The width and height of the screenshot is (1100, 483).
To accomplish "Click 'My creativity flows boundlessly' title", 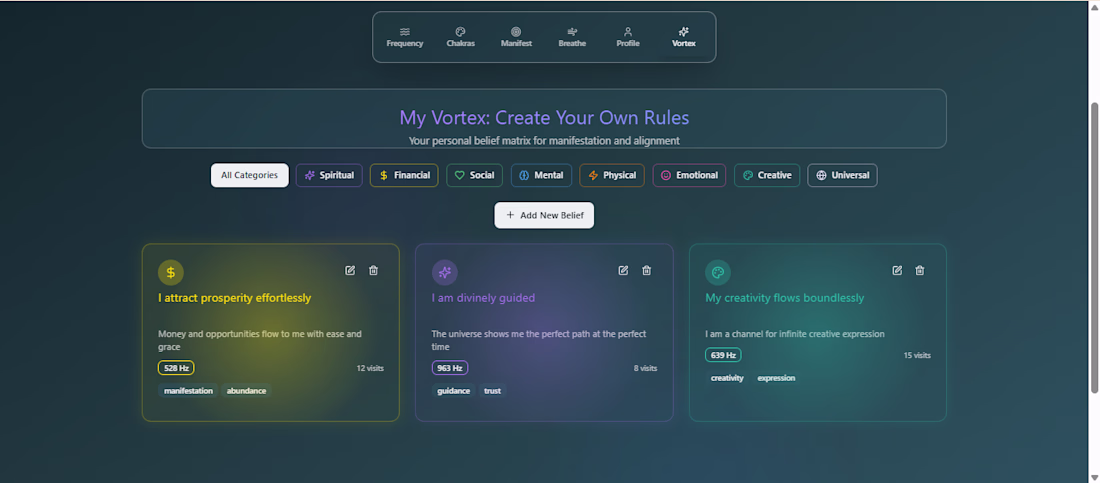I will (x=784, y=298).
